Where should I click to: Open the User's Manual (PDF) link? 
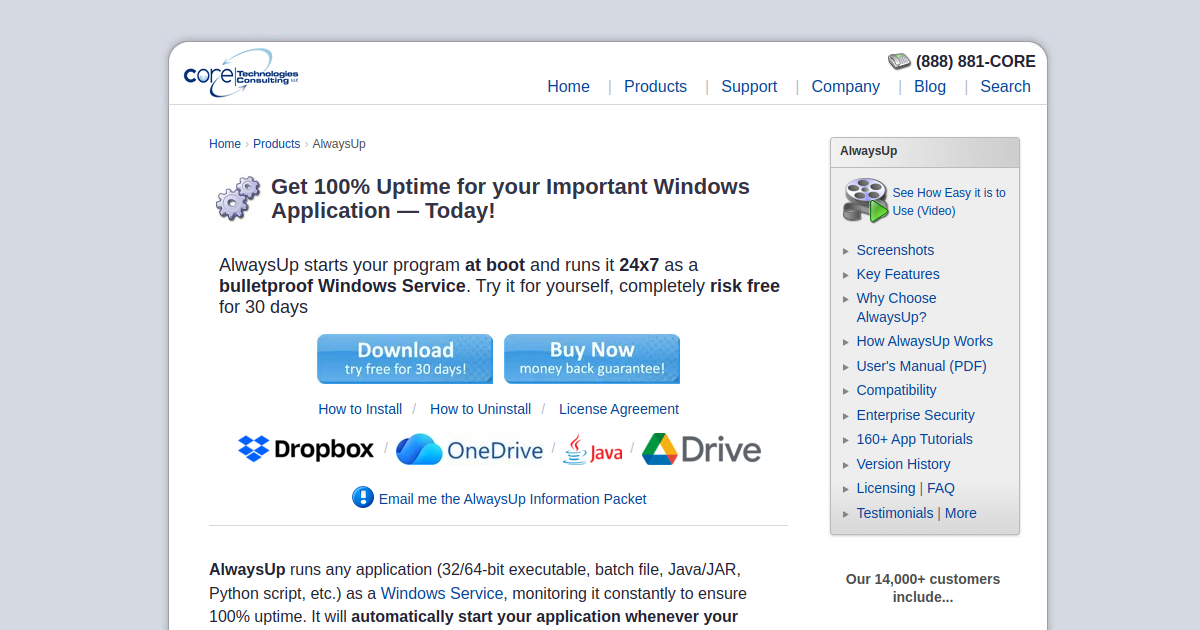[921, 366]
